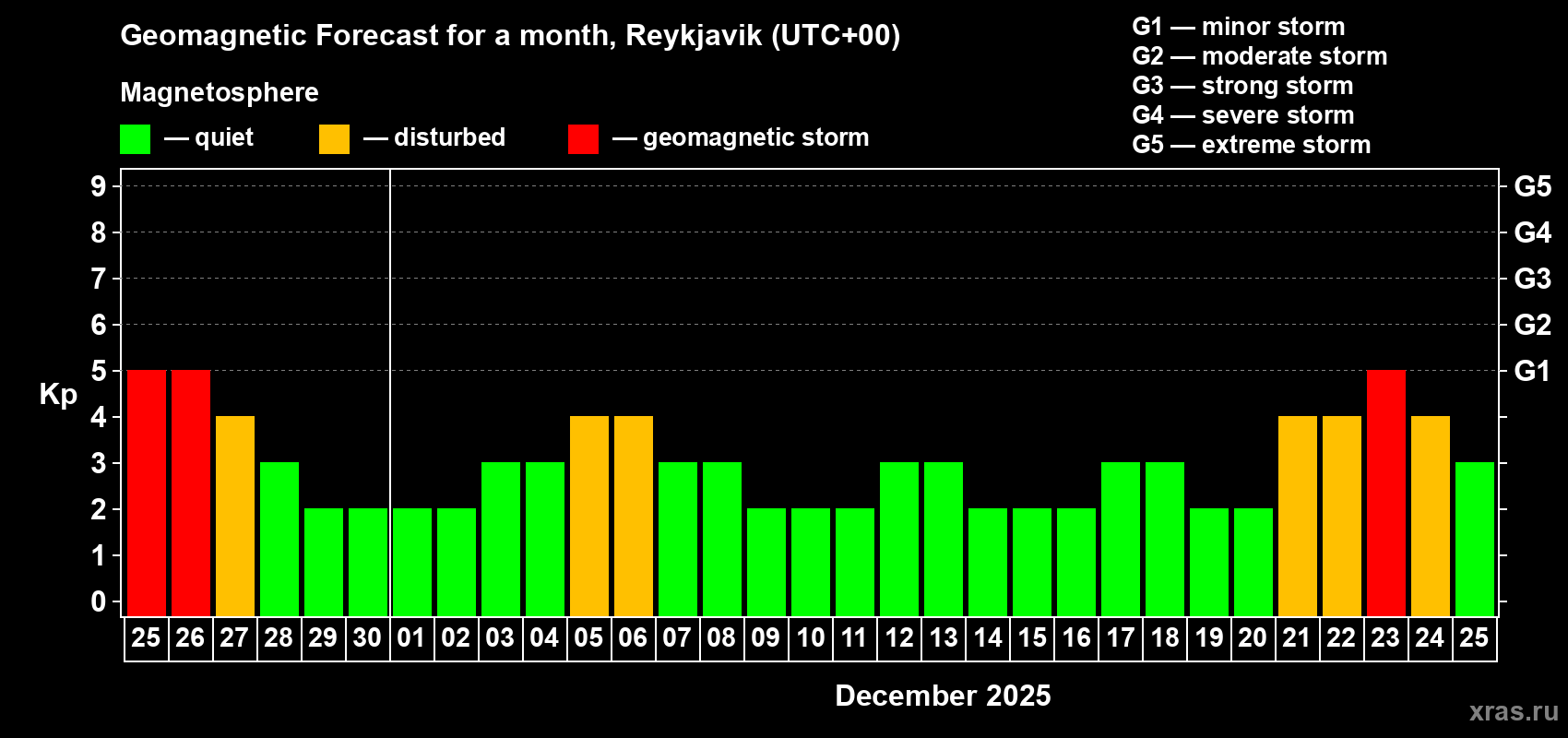Screen dimensions: 1568x738
Task: Click the red bar for day 26
Action: tap(191, 493)
